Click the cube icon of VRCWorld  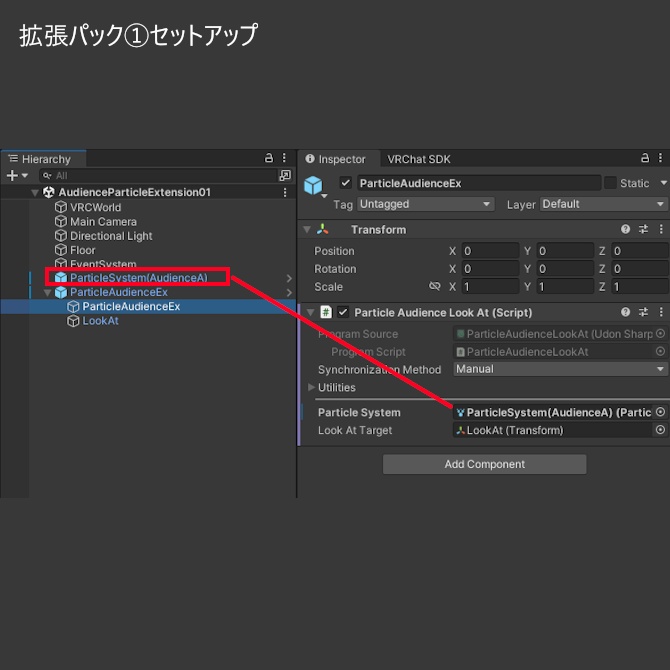click(61, 207)
